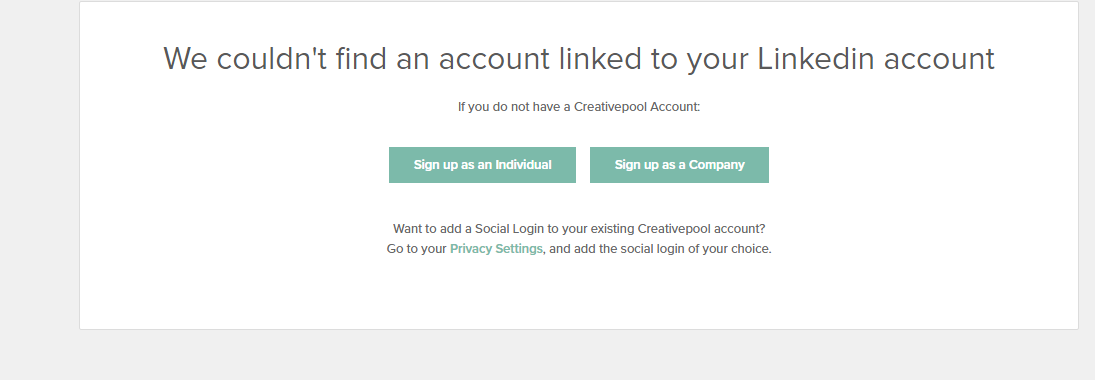Select 'Sign up as an Individual' to register
Screen dimensions: 1095x380
(482, 165)
